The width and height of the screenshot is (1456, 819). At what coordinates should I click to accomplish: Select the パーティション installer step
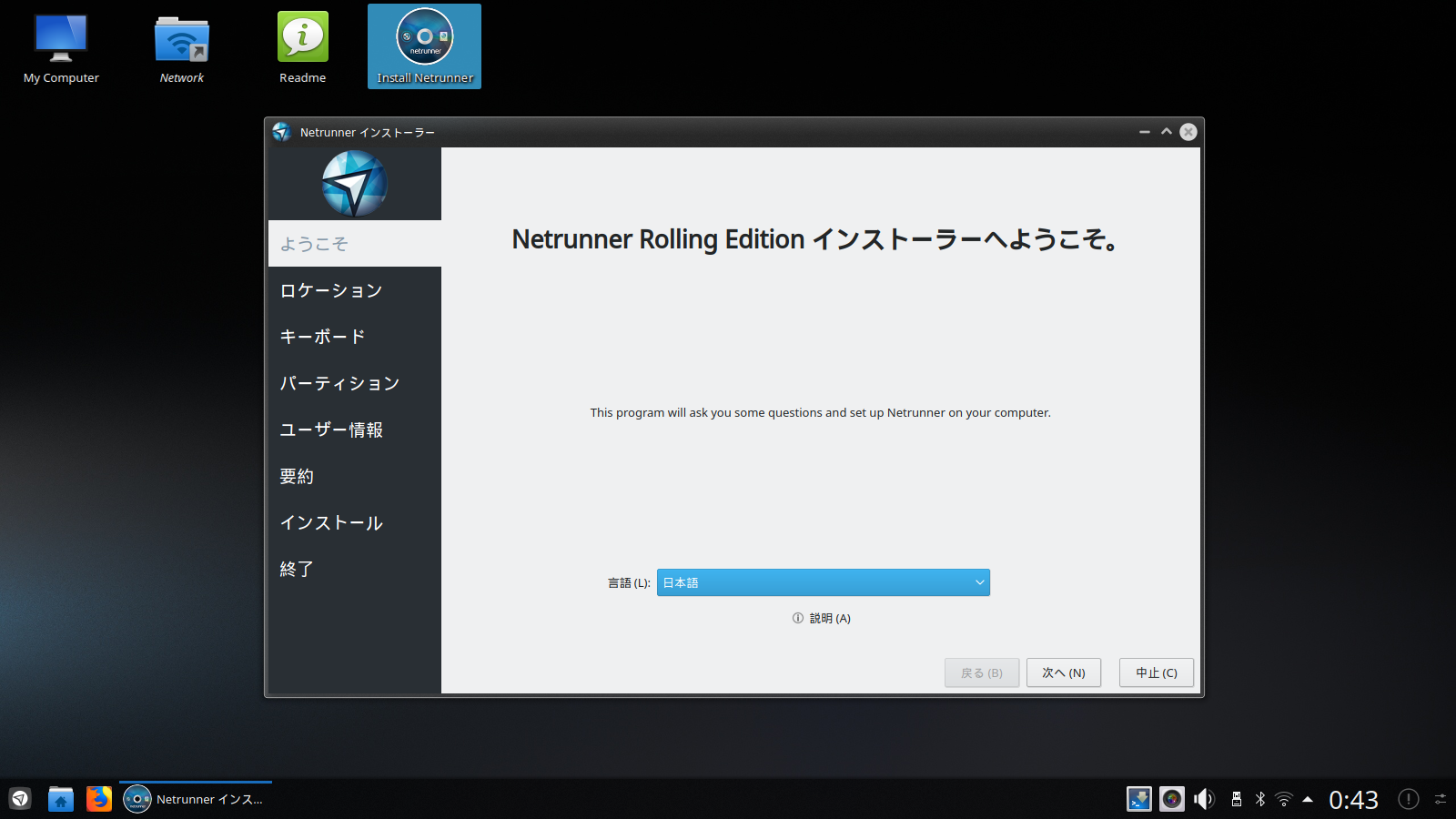339,383
